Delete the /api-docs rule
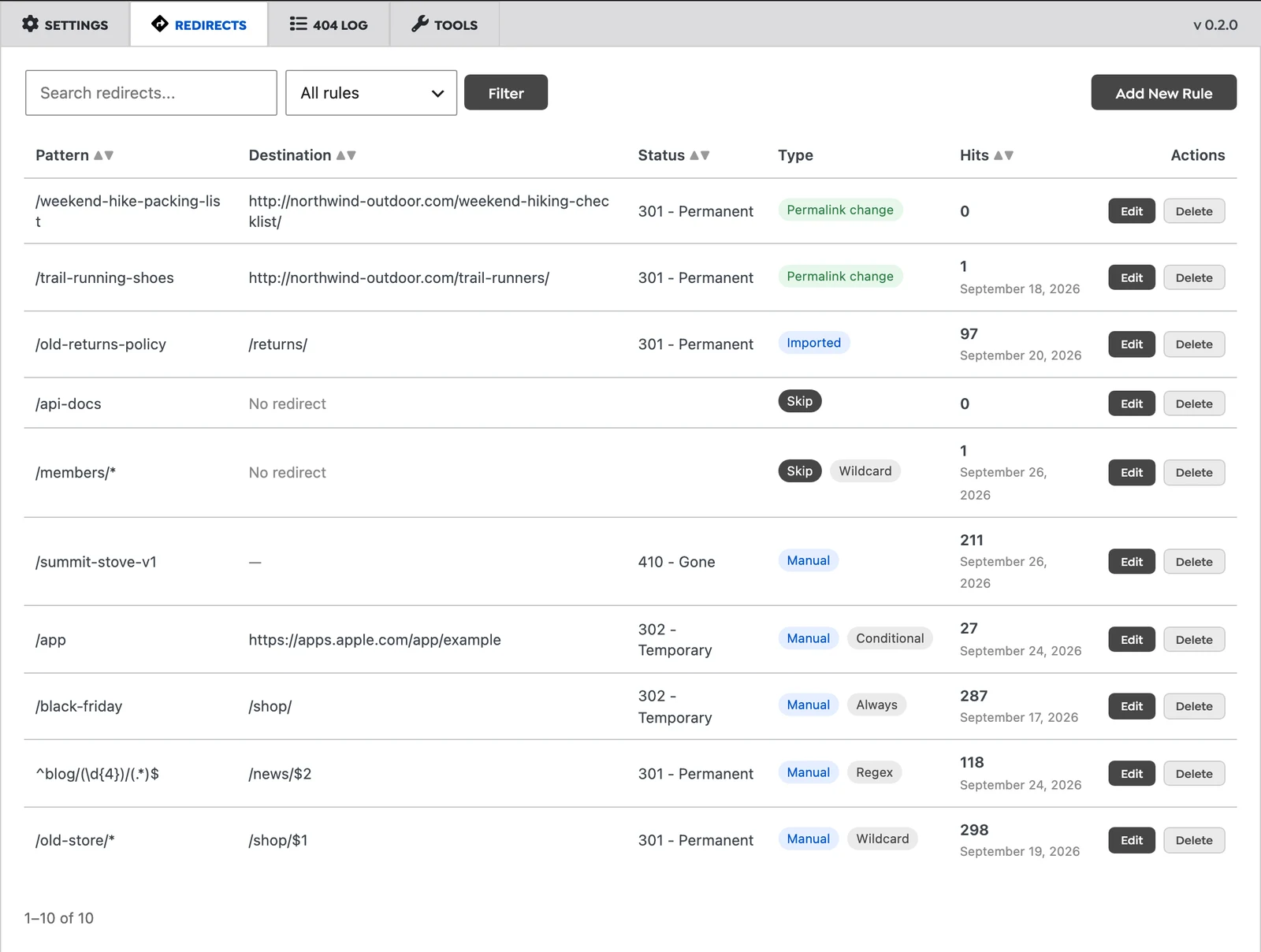This screenshot has width=1261, height=952. [1194, 403]
